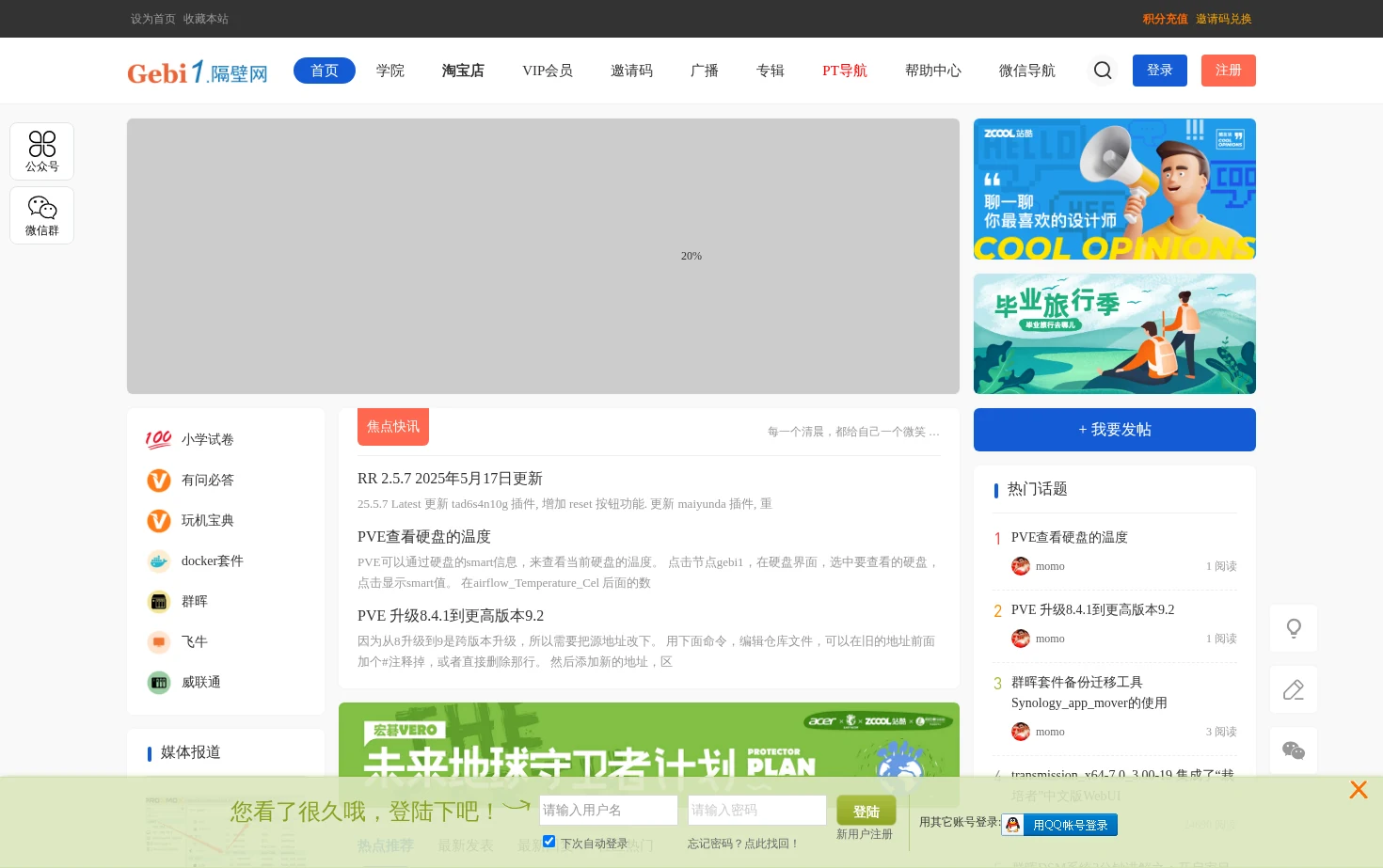Viewport: 1383px width, 868px height.
Task: Click the 100 icon beside 小学试卷
Action: click(x=159, y=439)
